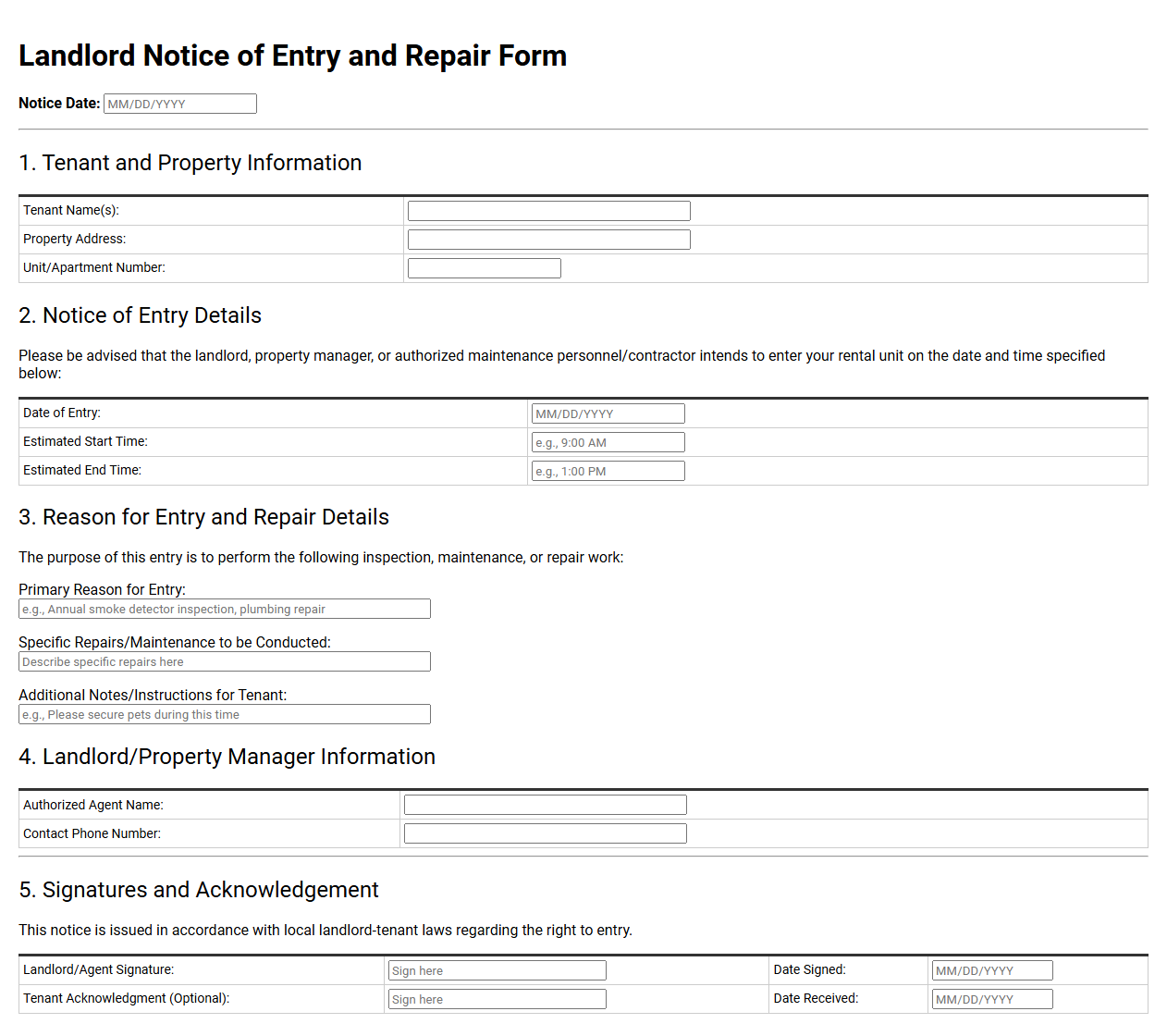Select the Unit/Apartment Number field
Screen dimensions: 1167x1036
click(485, 268)
